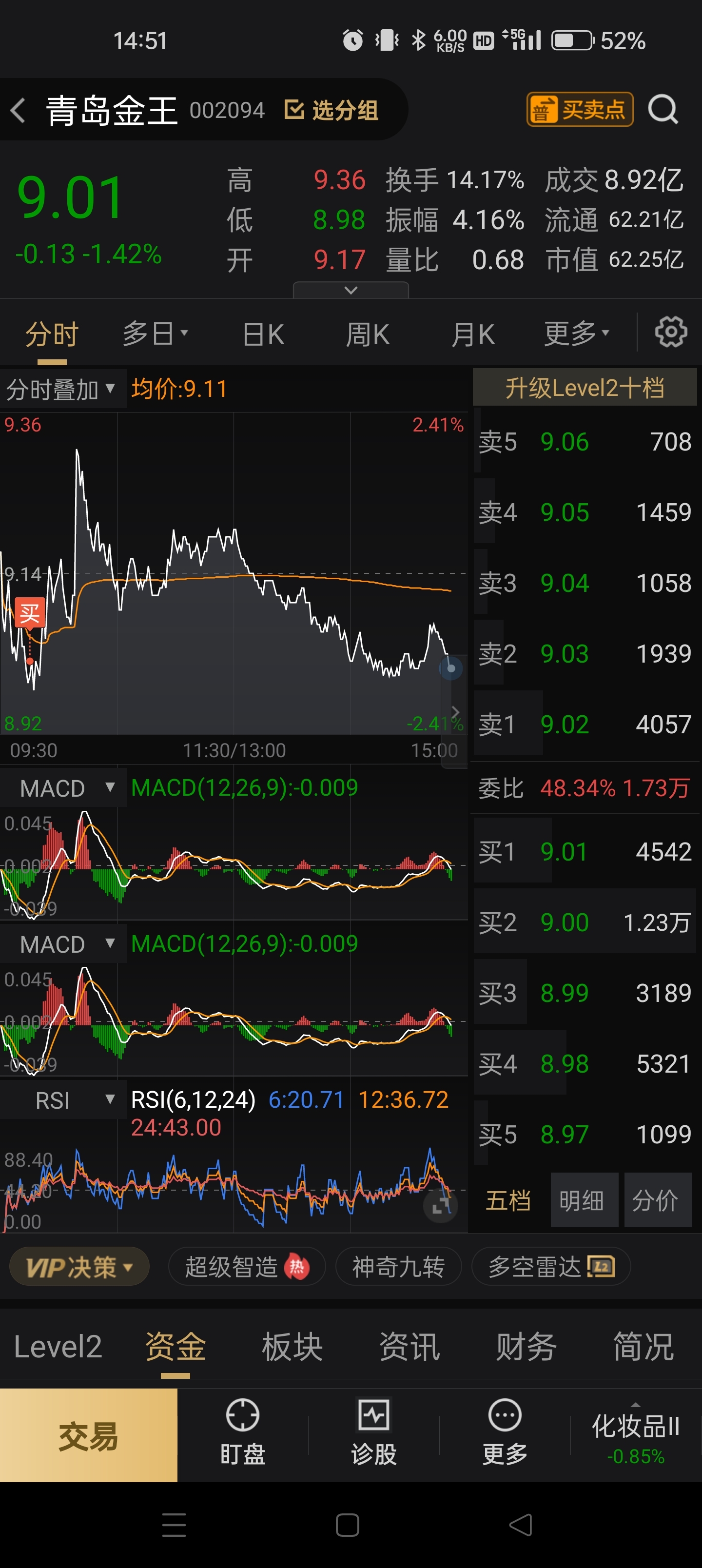Switch to the 资讯 news tab
The width and height of the screenshot is (702, 1568).
pyautogui.click(x=409, y=1347)
